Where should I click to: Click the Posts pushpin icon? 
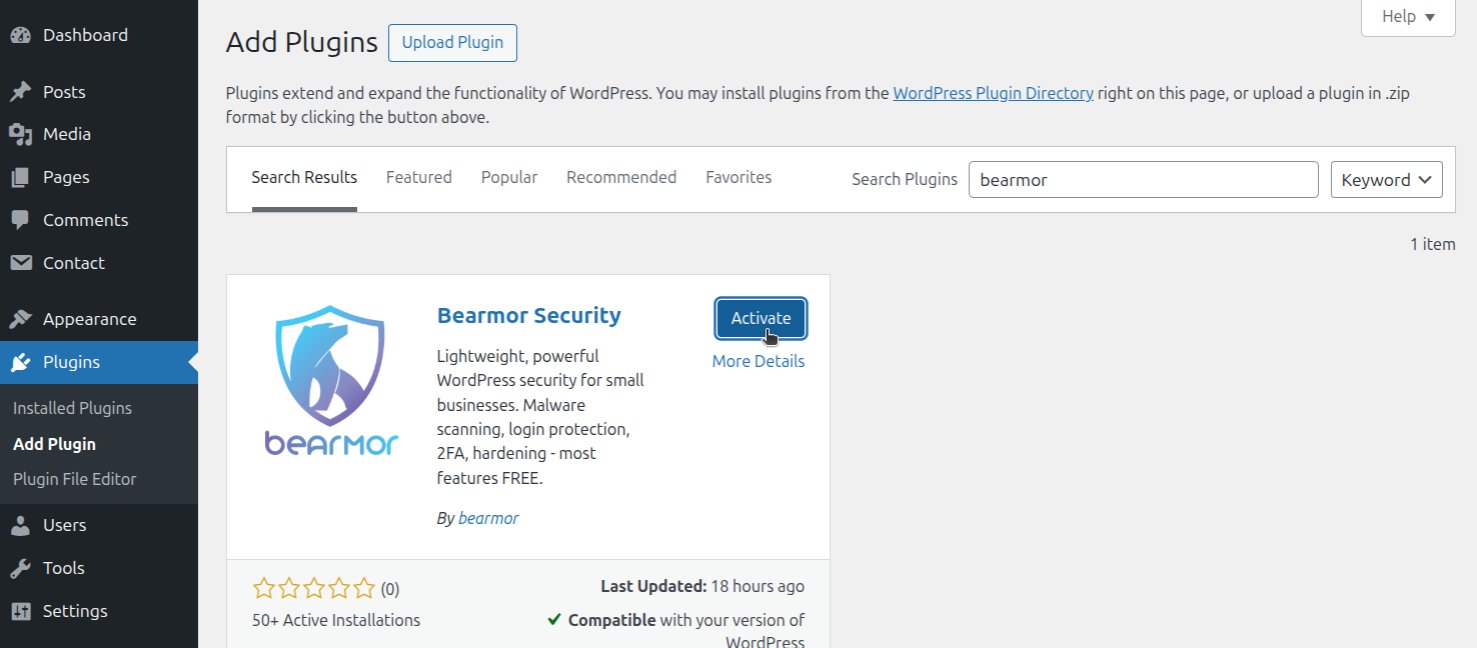click(20, 92)
